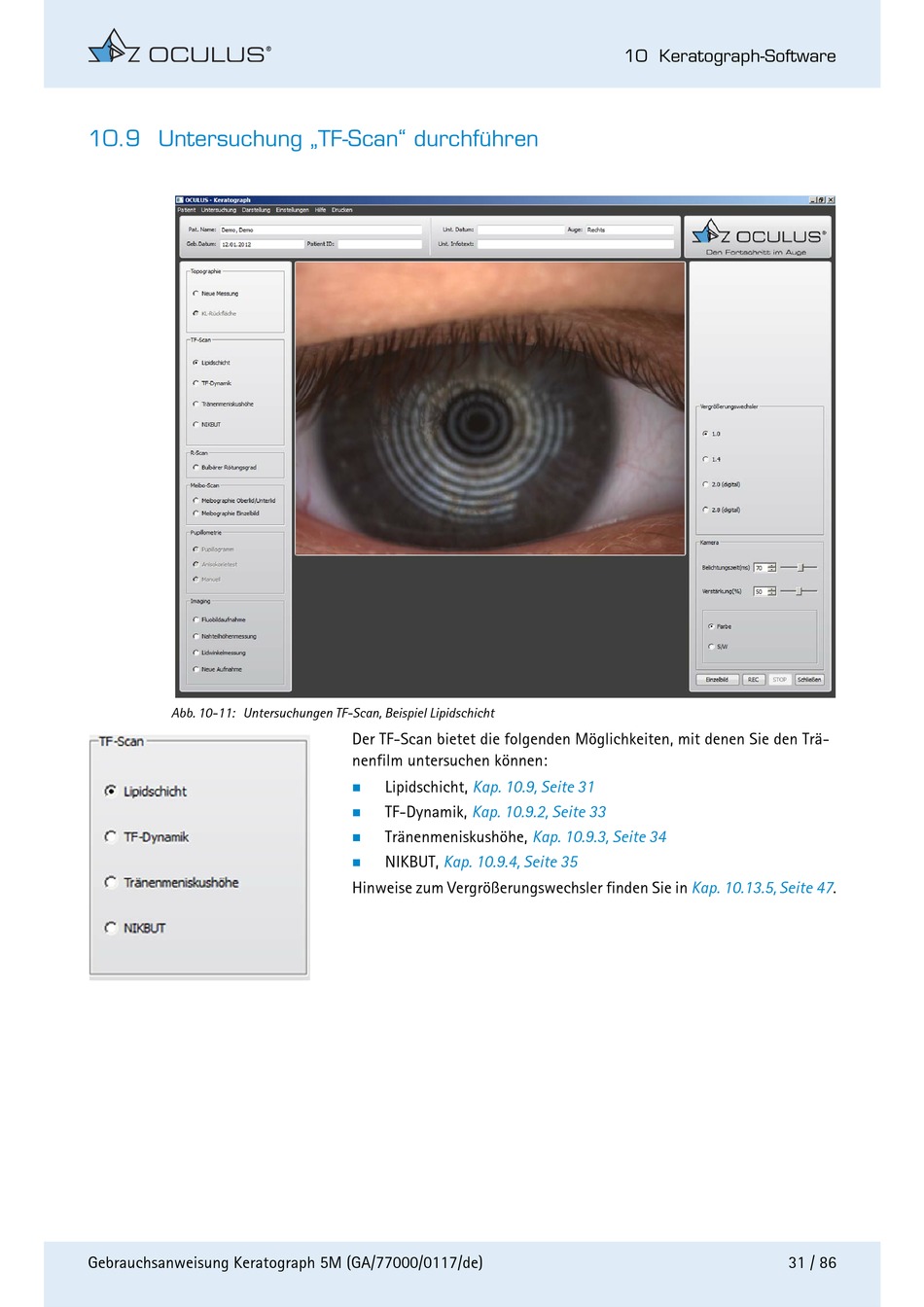Open the Einstellungen menu
The image size is (924, 1307).
coord(293,210)
